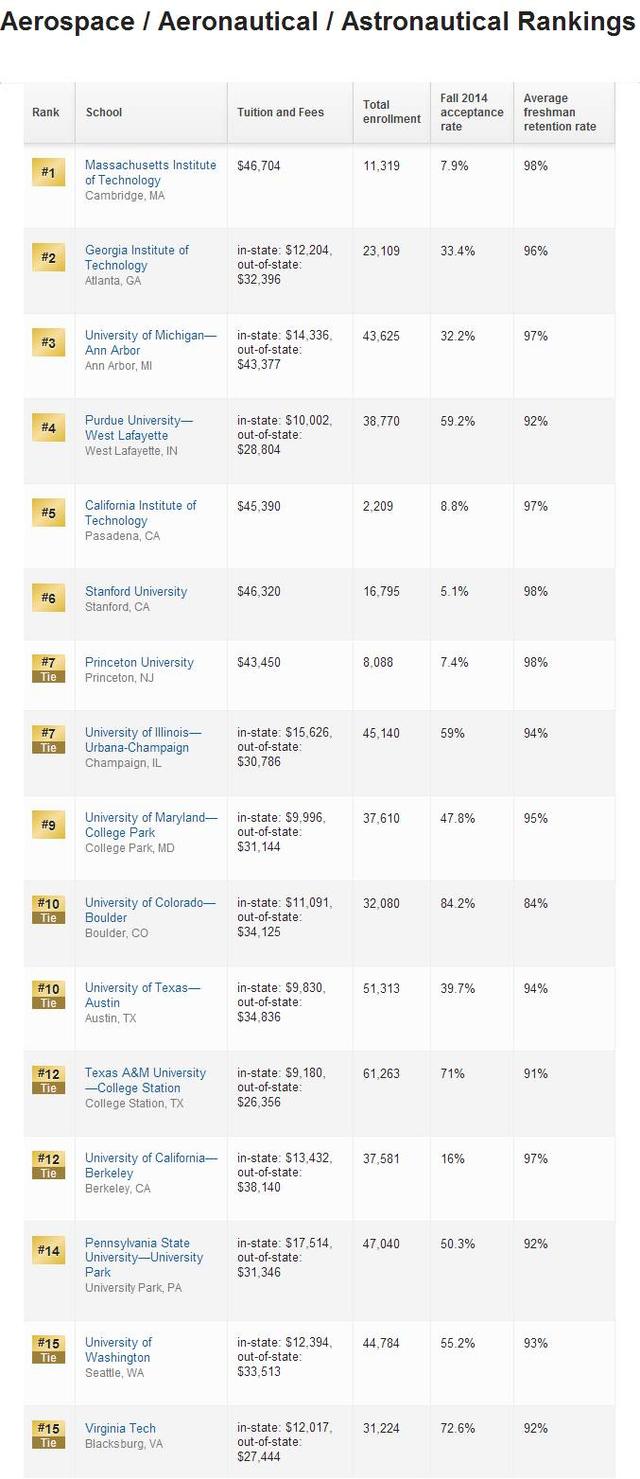
Task: Go to Princeton University link
Action: click(x=139, y=662)
